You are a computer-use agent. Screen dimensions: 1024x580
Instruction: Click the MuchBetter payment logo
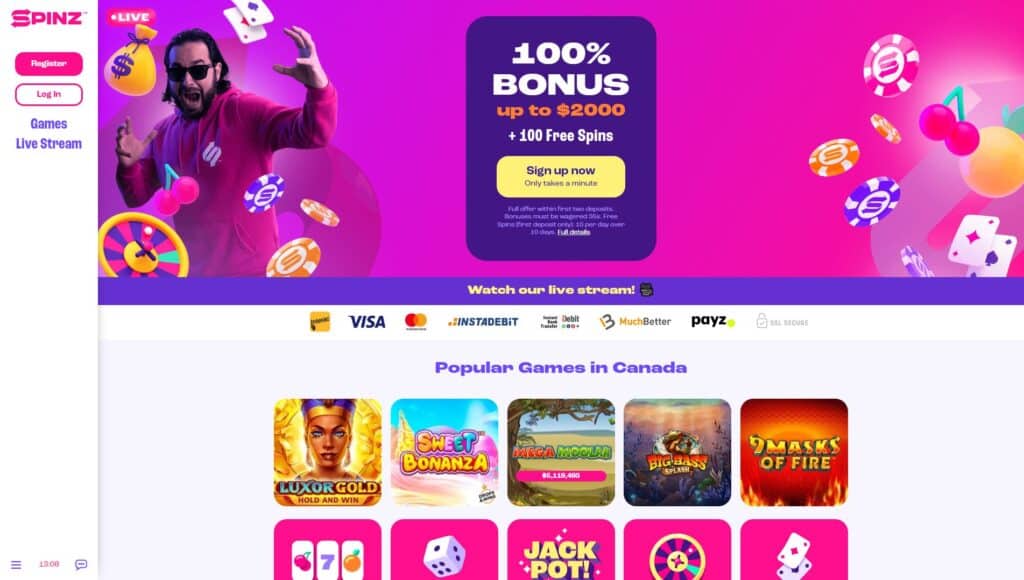pos(635,321)
